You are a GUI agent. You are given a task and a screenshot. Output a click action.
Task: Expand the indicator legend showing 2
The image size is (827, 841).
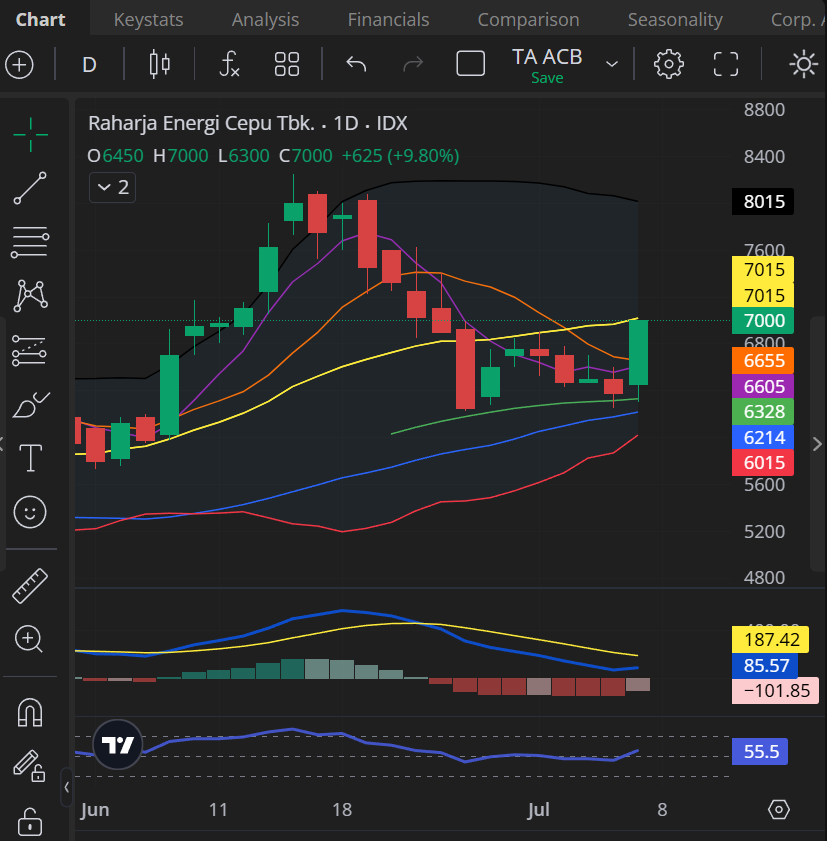113,188
